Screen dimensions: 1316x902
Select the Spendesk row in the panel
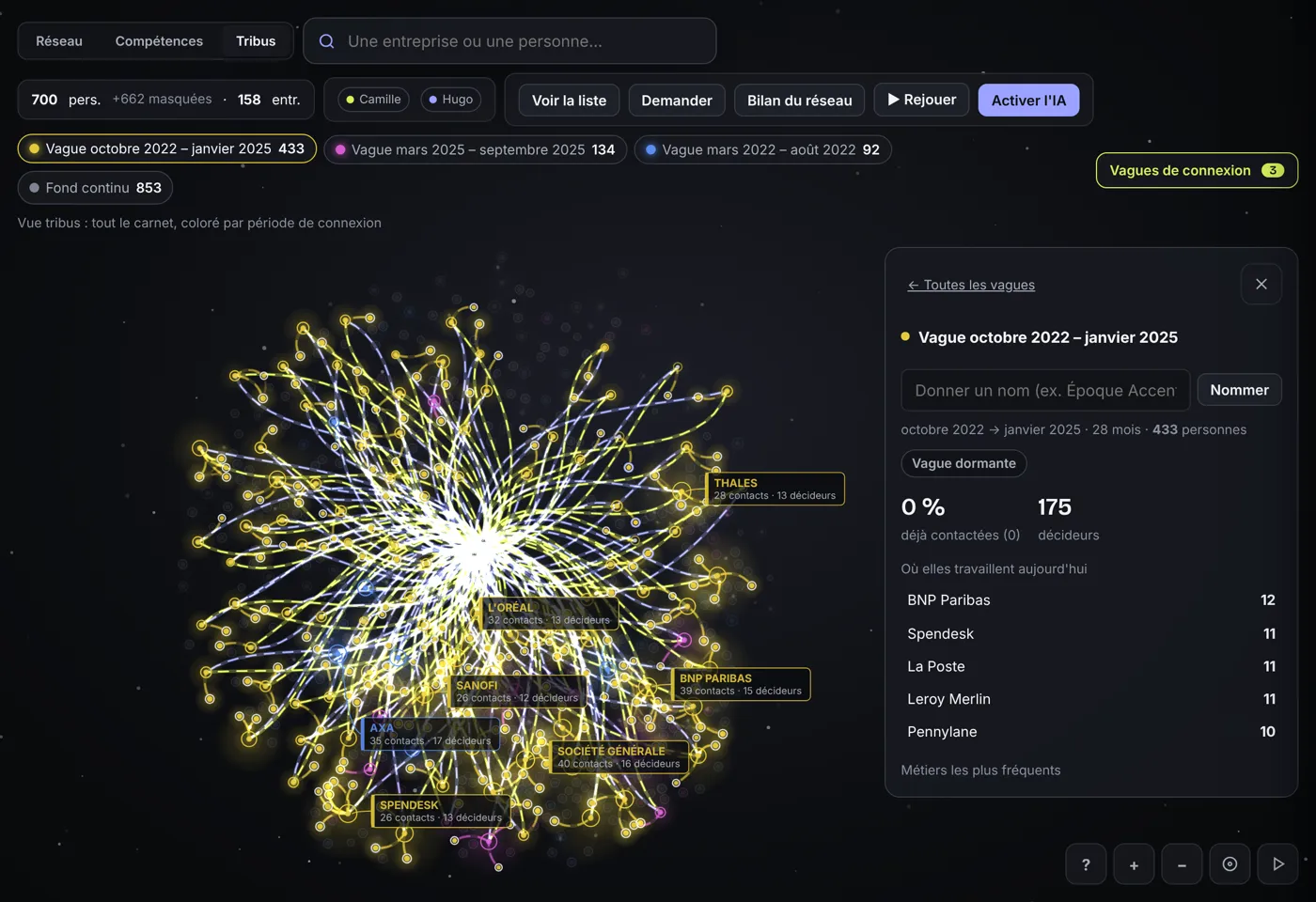1090,634
